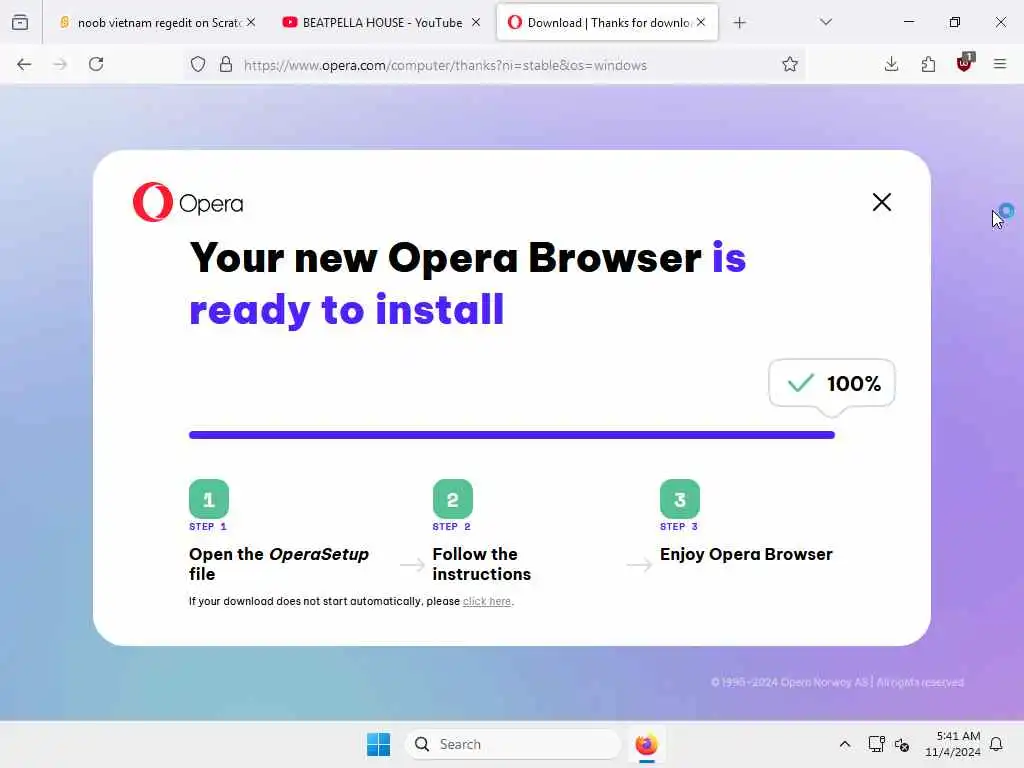Close the BEATPELLA HOUSE YouTube tab

pos(476,22)
